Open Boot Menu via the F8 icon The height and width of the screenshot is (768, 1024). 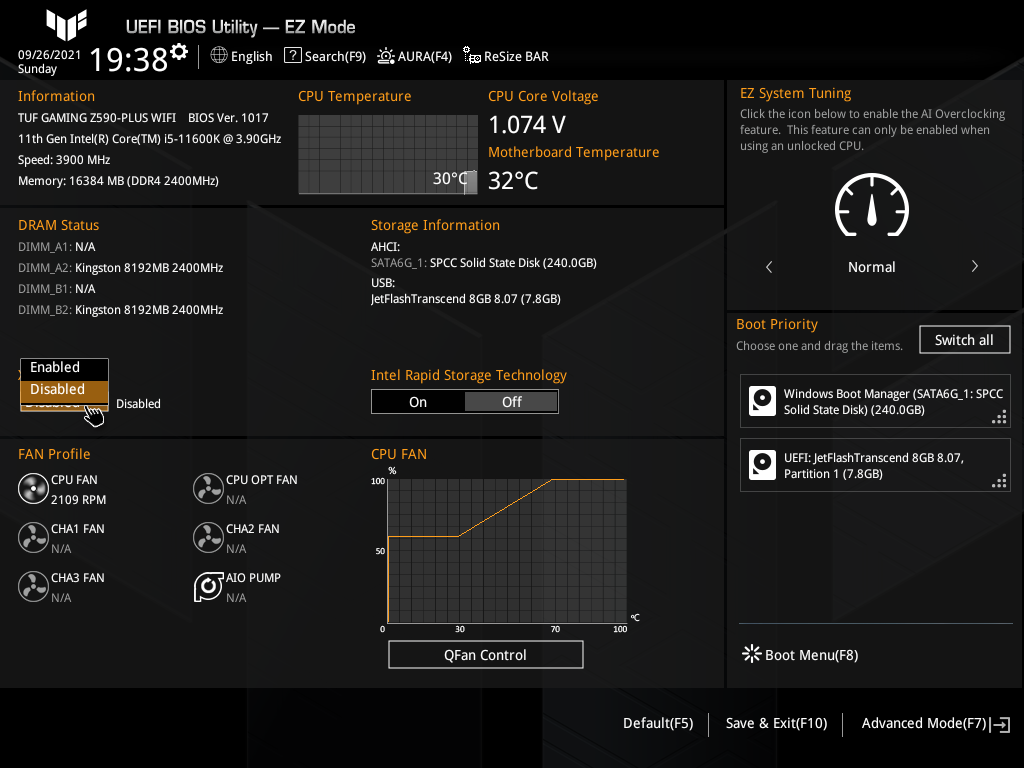751,653
